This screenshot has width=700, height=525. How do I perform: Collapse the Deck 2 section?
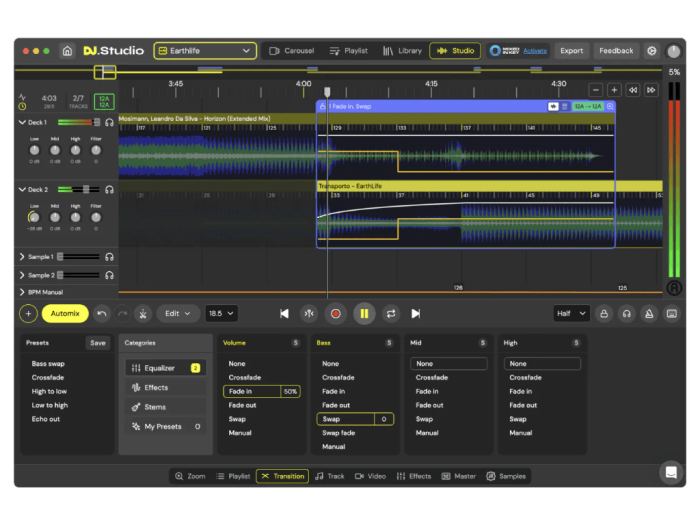pyautogui.click(x=22, y=190)
